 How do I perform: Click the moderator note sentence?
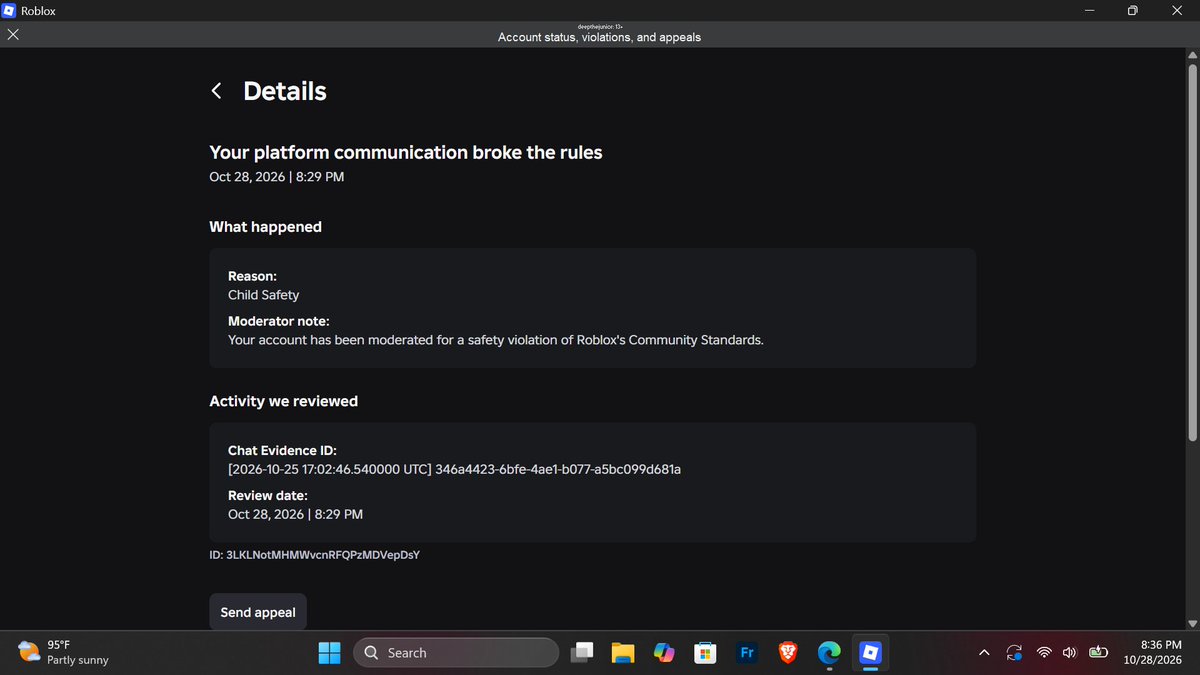(496, 340)
